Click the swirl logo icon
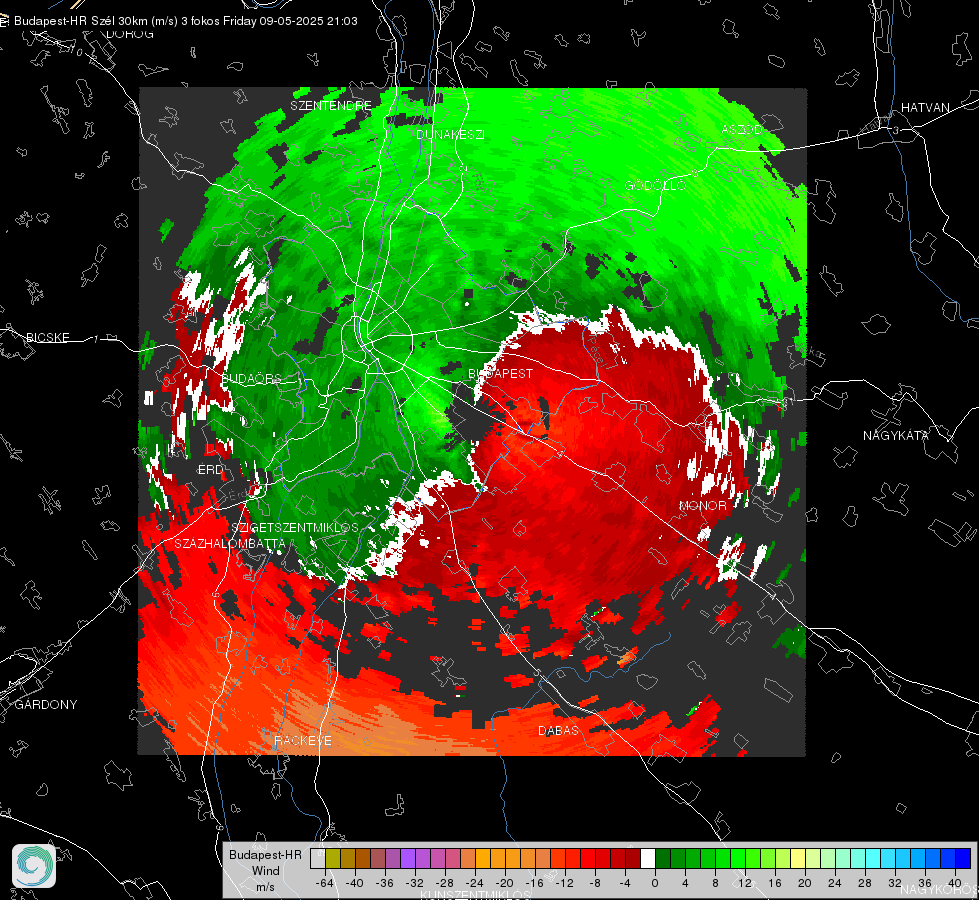 point(34,866)
